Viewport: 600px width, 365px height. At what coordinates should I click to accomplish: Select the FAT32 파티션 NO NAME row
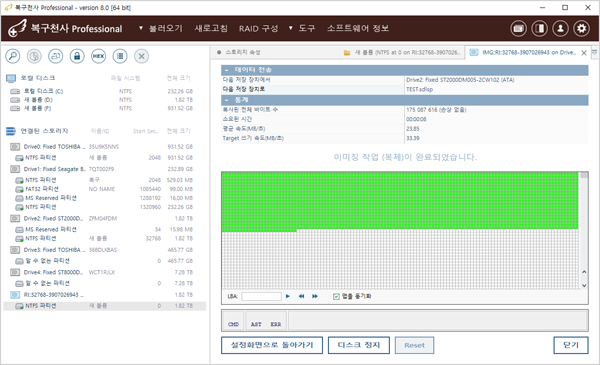(104, 189)
